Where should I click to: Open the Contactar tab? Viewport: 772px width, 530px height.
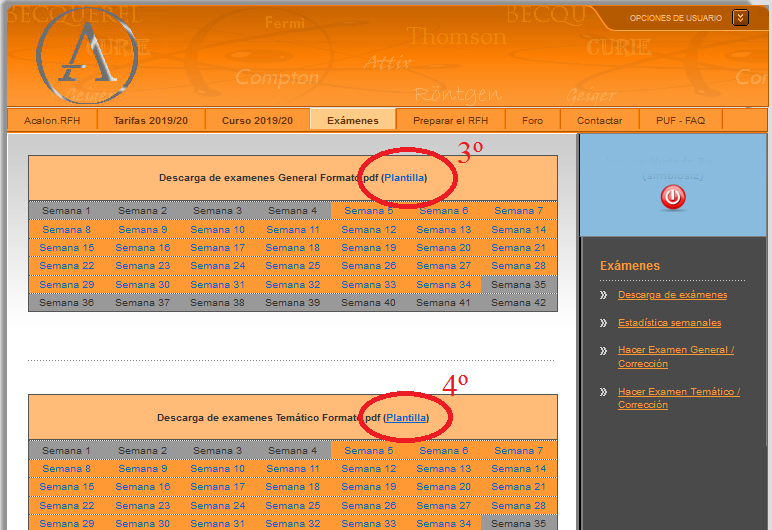pyautogui.click(x=599, y=120)
